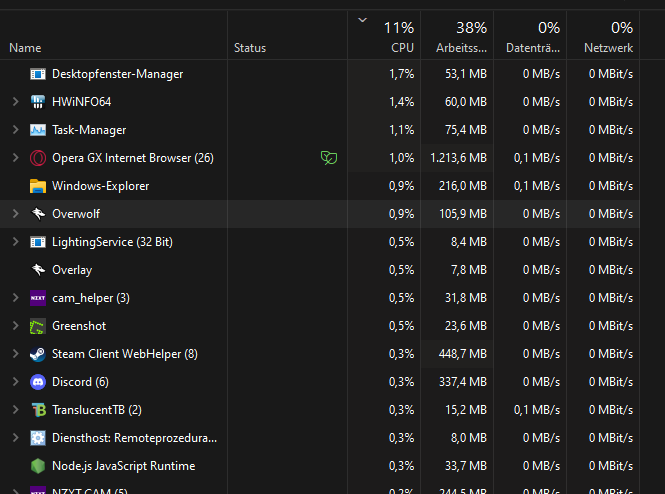Image resolution: width=665 pixels, height=494 pixels.
Task: Click the LightingService process icon
Action: [x=38, y=242]
